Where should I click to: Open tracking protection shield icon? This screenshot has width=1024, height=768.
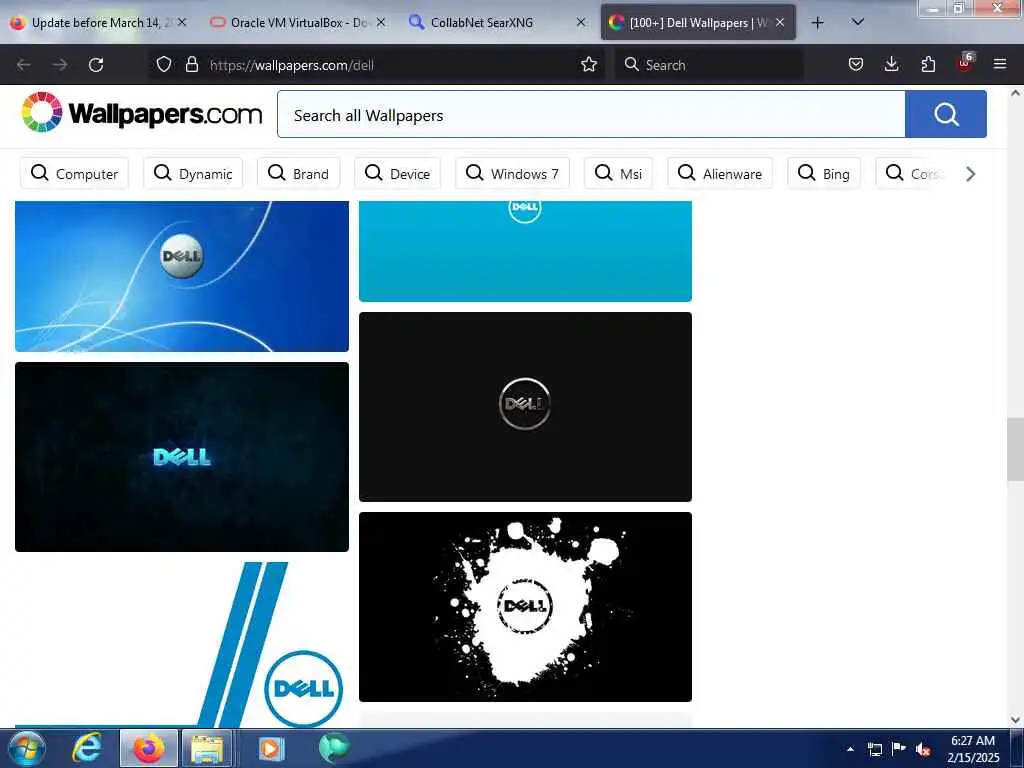pos(164,65)
